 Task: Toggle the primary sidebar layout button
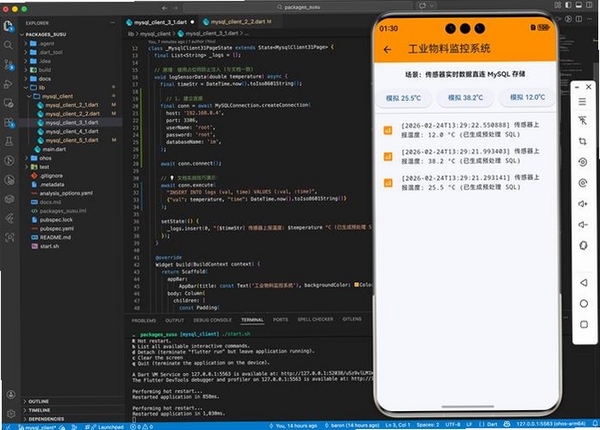(568, 5)
